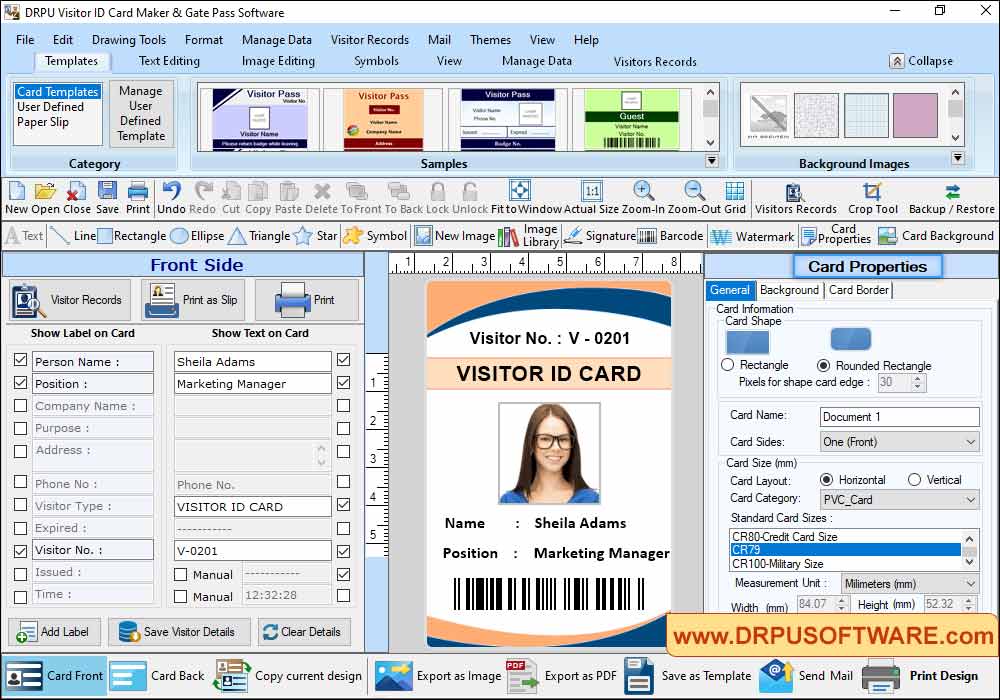Select the orange Visitor Pass sample
Screen dimensions: 1000x700
pyautogui.click(x=383, y=119)
